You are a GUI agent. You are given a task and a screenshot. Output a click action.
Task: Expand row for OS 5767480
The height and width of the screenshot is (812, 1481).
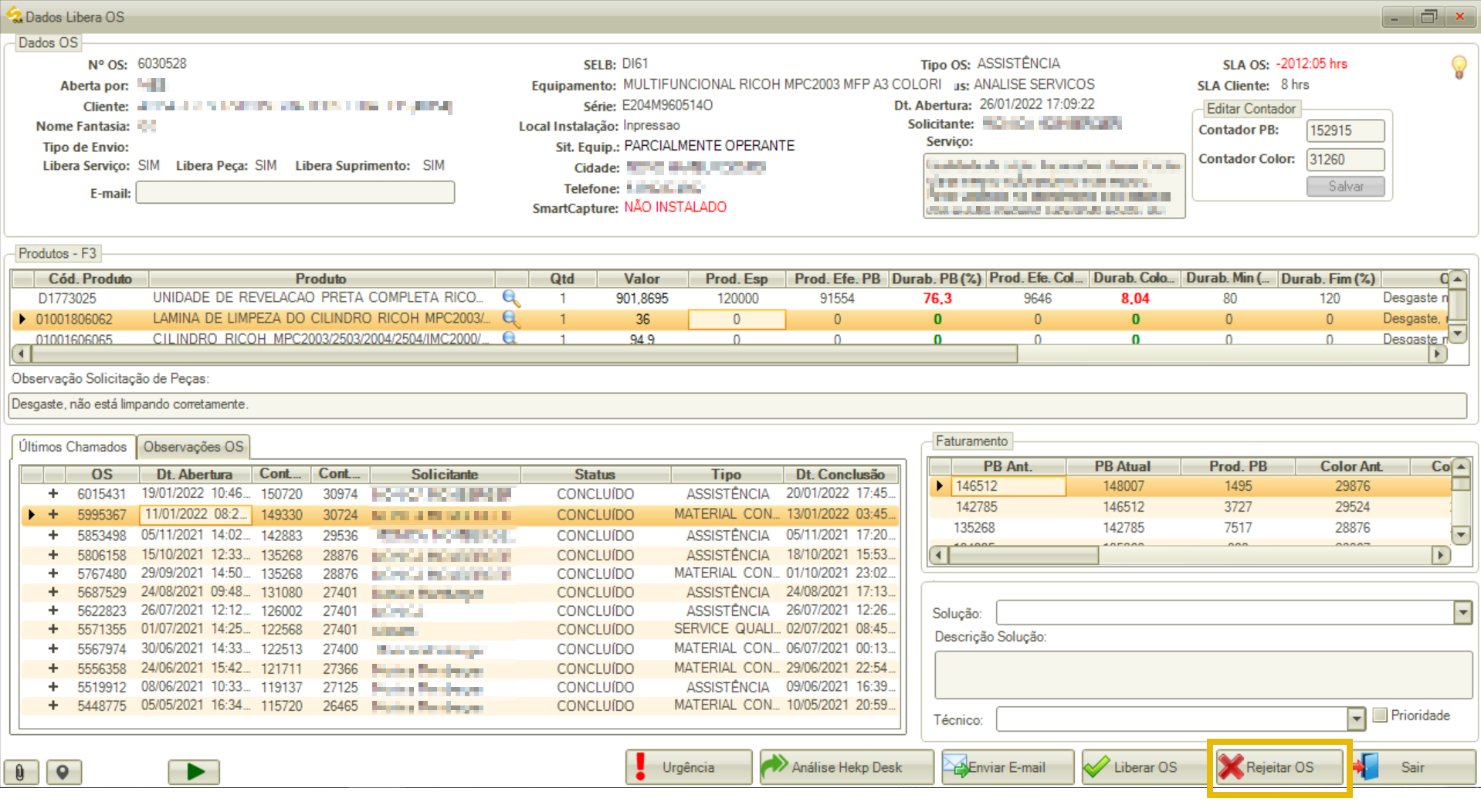tap(53, 573)
